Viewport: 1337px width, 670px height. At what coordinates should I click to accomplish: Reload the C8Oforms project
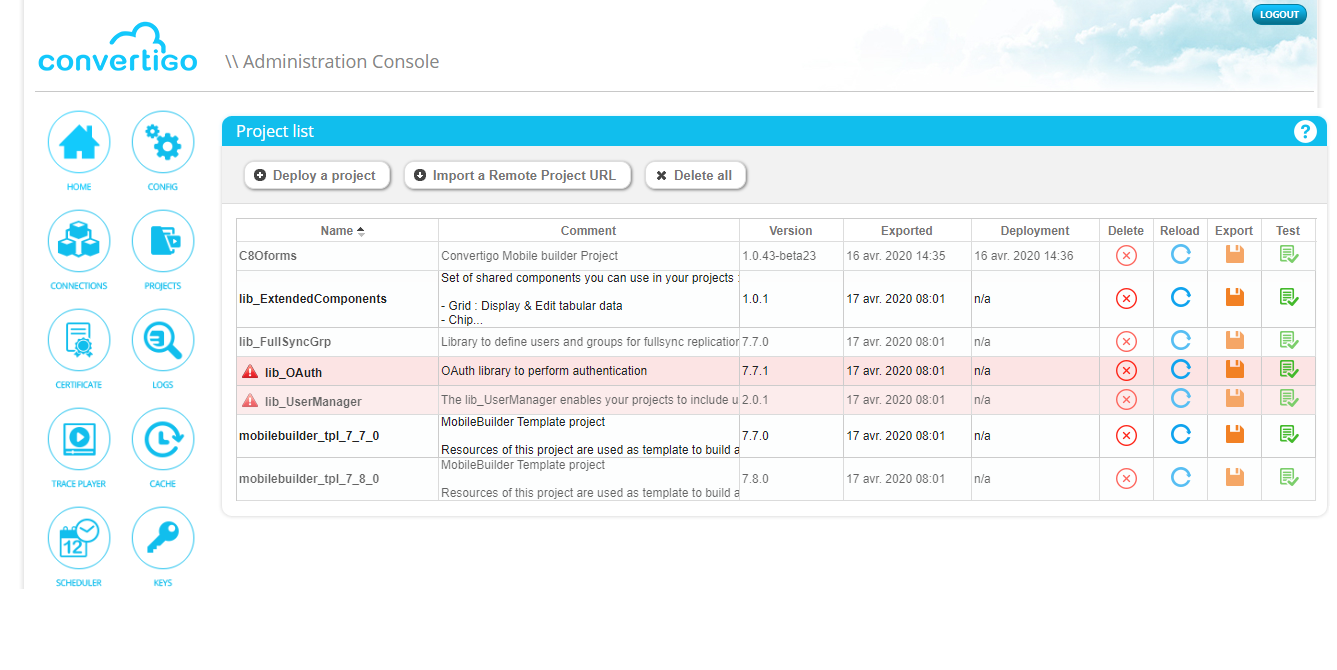point(1180,255)
